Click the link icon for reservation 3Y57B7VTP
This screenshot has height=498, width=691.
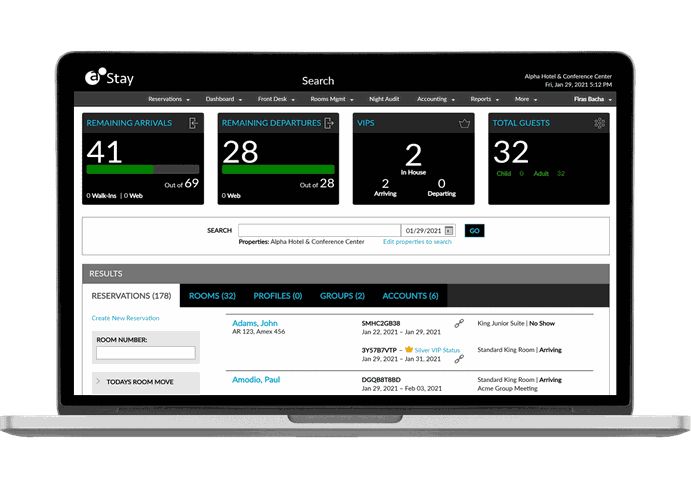pos(459,358)
